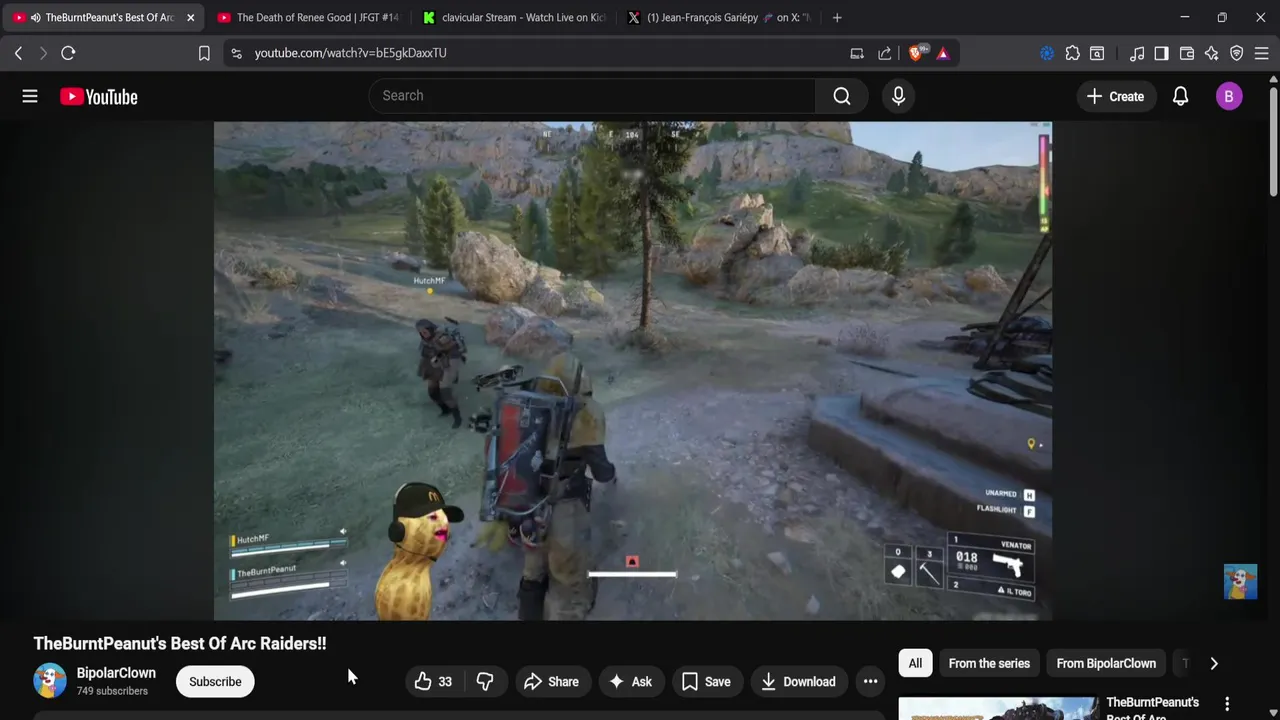Open the account avatar menu
The image size is (1280, 720).
(x=1229, y=96)
